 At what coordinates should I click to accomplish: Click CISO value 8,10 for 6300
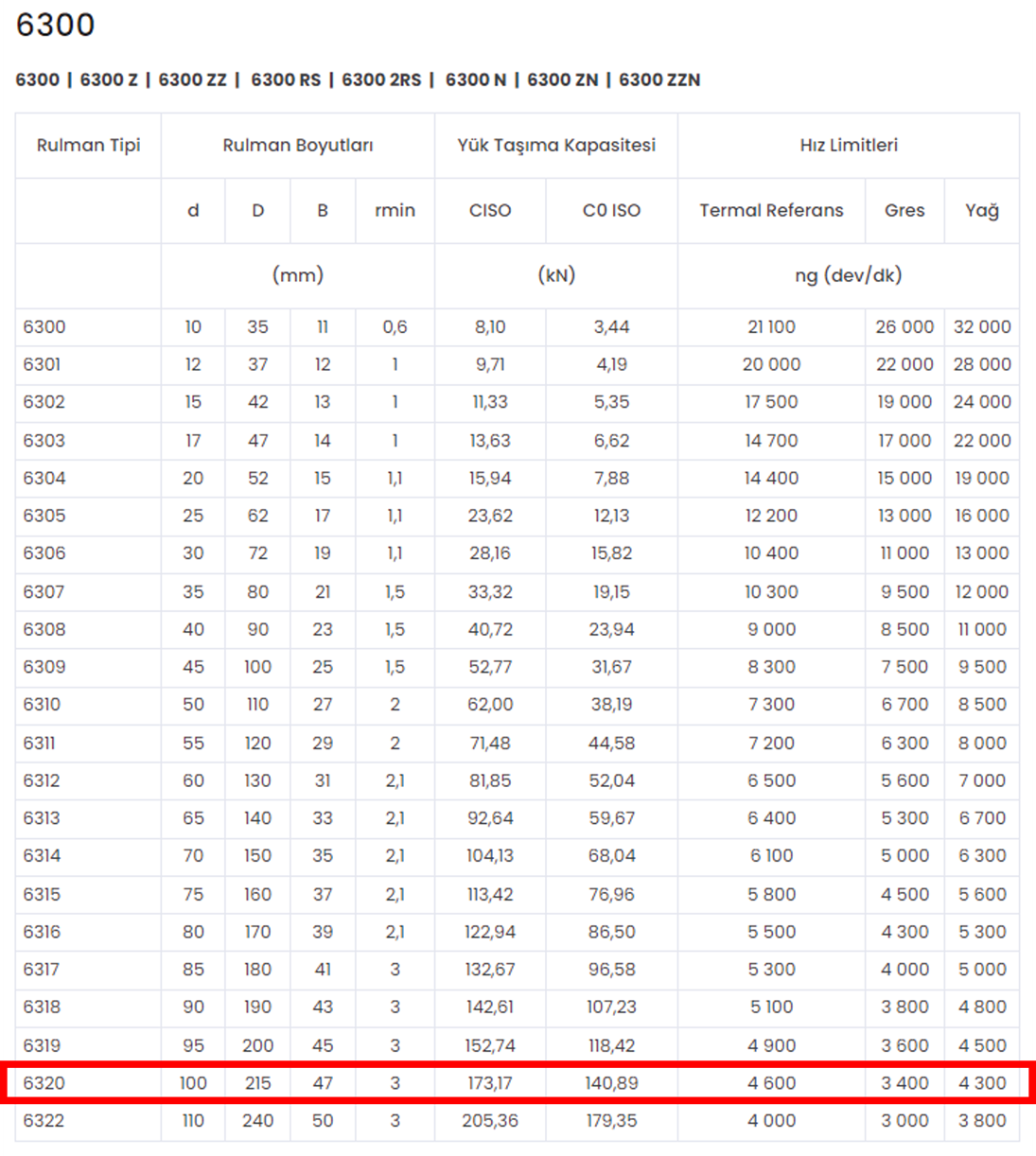[x=490, y=326]
